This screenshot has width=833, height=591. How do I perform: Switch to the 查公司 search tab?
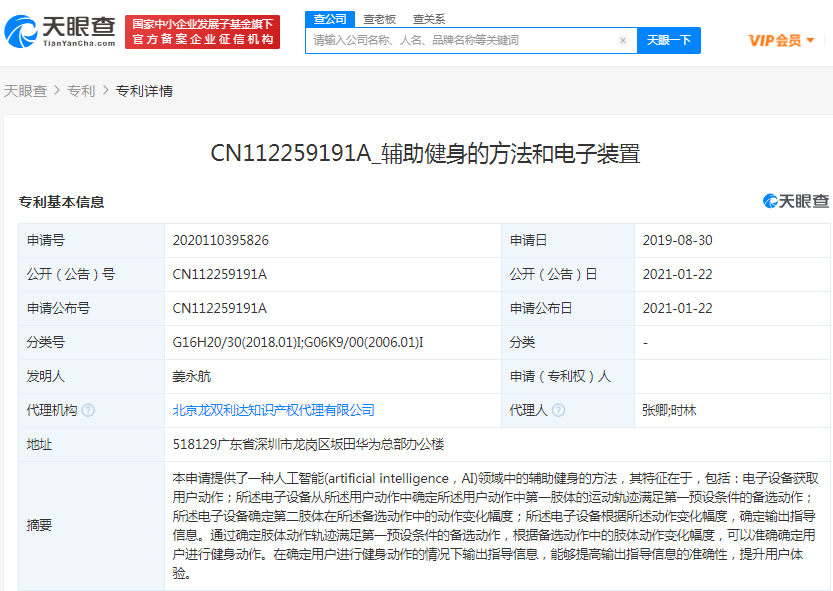[330, 18]
